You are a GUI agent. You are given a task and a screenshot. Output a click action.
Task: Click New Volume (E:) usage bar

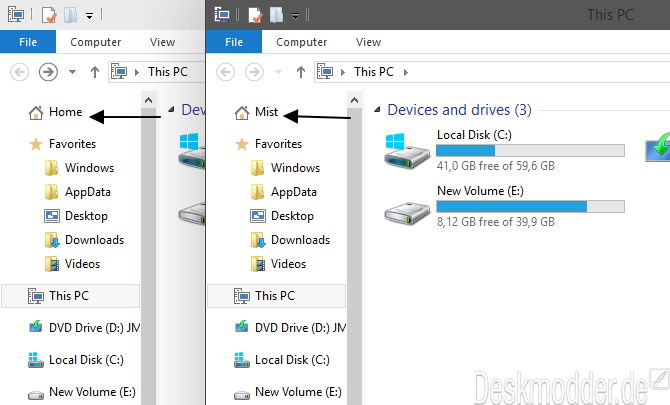point(530,206)
